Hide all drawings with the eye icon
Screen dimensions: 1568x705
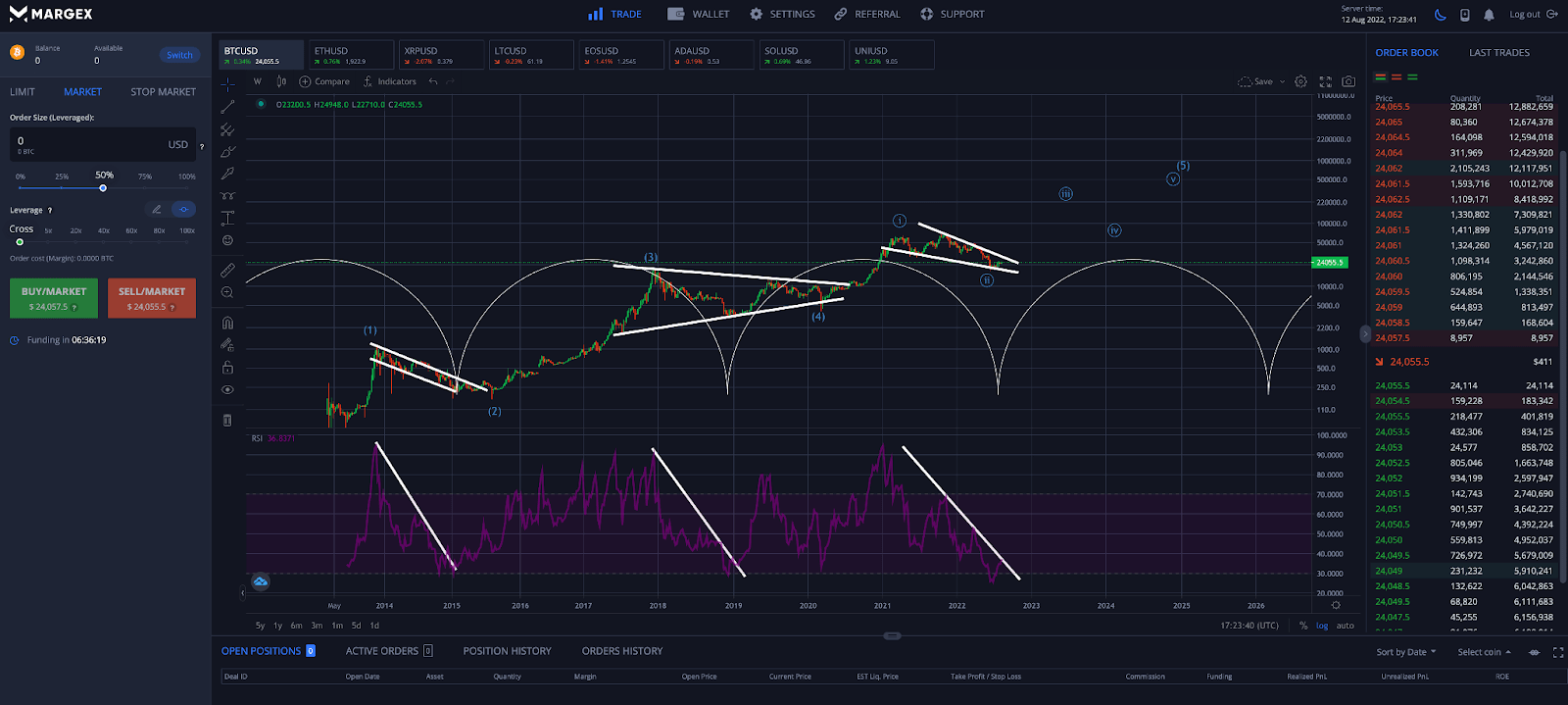227,390
